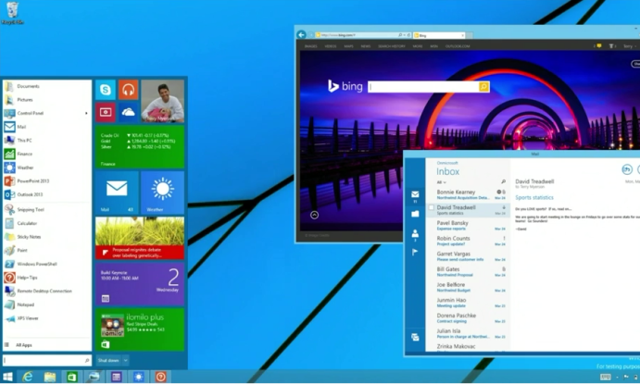Click the Start menu search box
The width and height of the screenshot is (640, 384).
click(47, 360)
